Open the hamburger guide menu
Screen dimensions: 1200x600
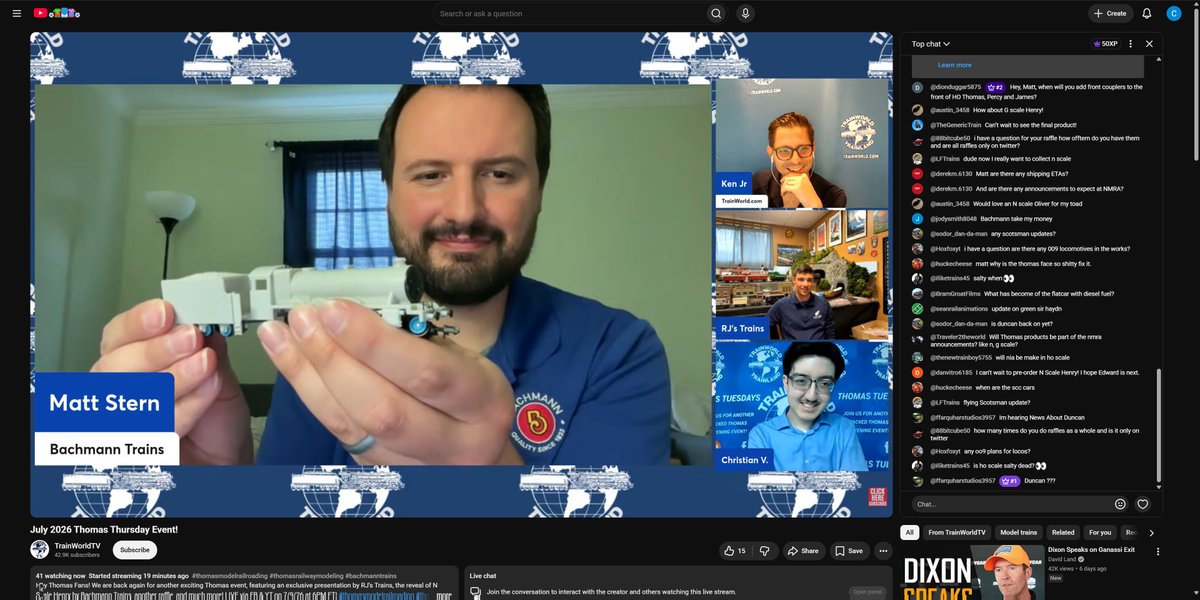point(16,13)
